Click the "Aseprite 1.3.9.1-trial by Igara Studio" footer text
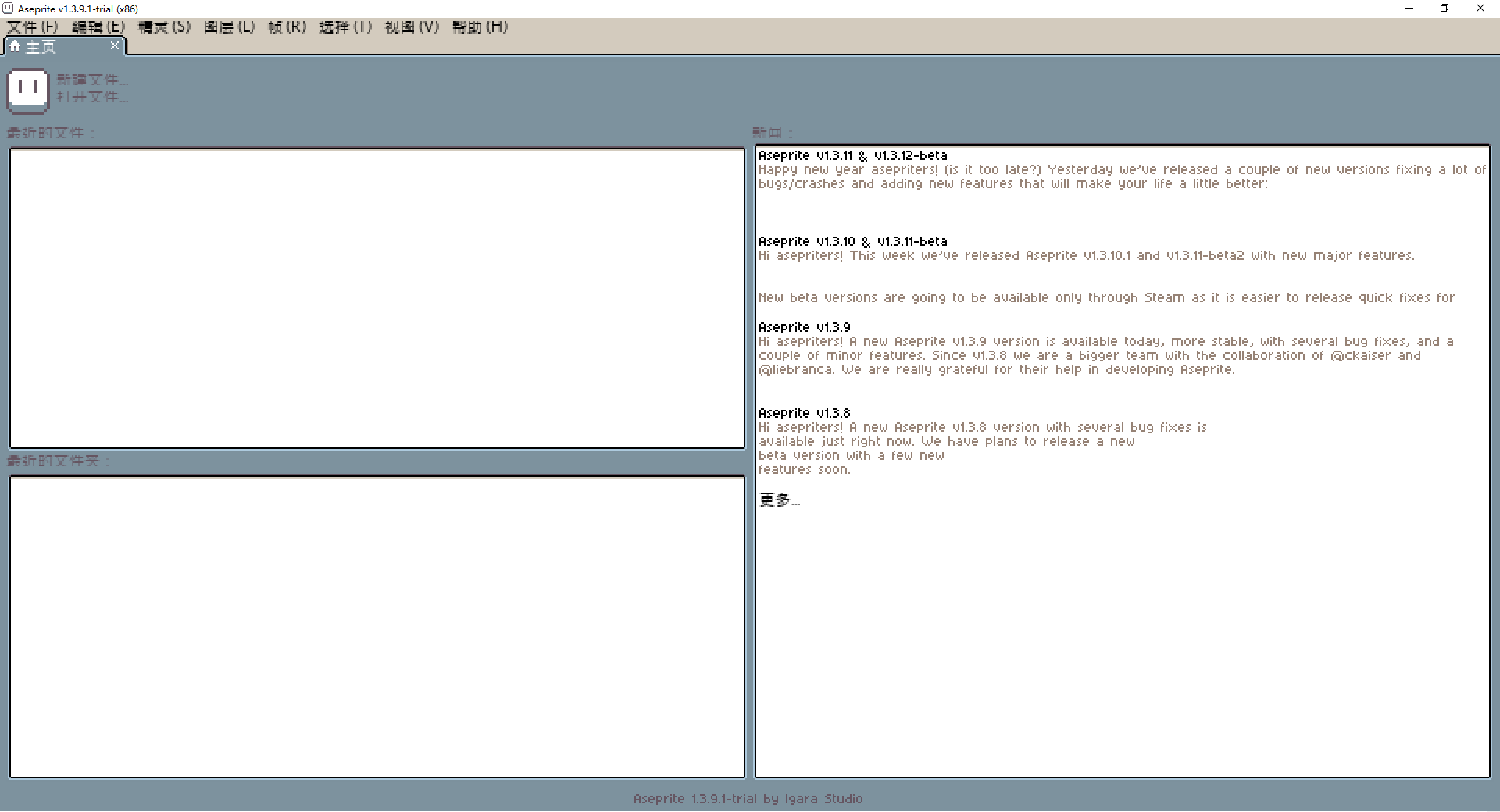Image resolution: width=1500 pixels, height=812 pixels. 748,799
